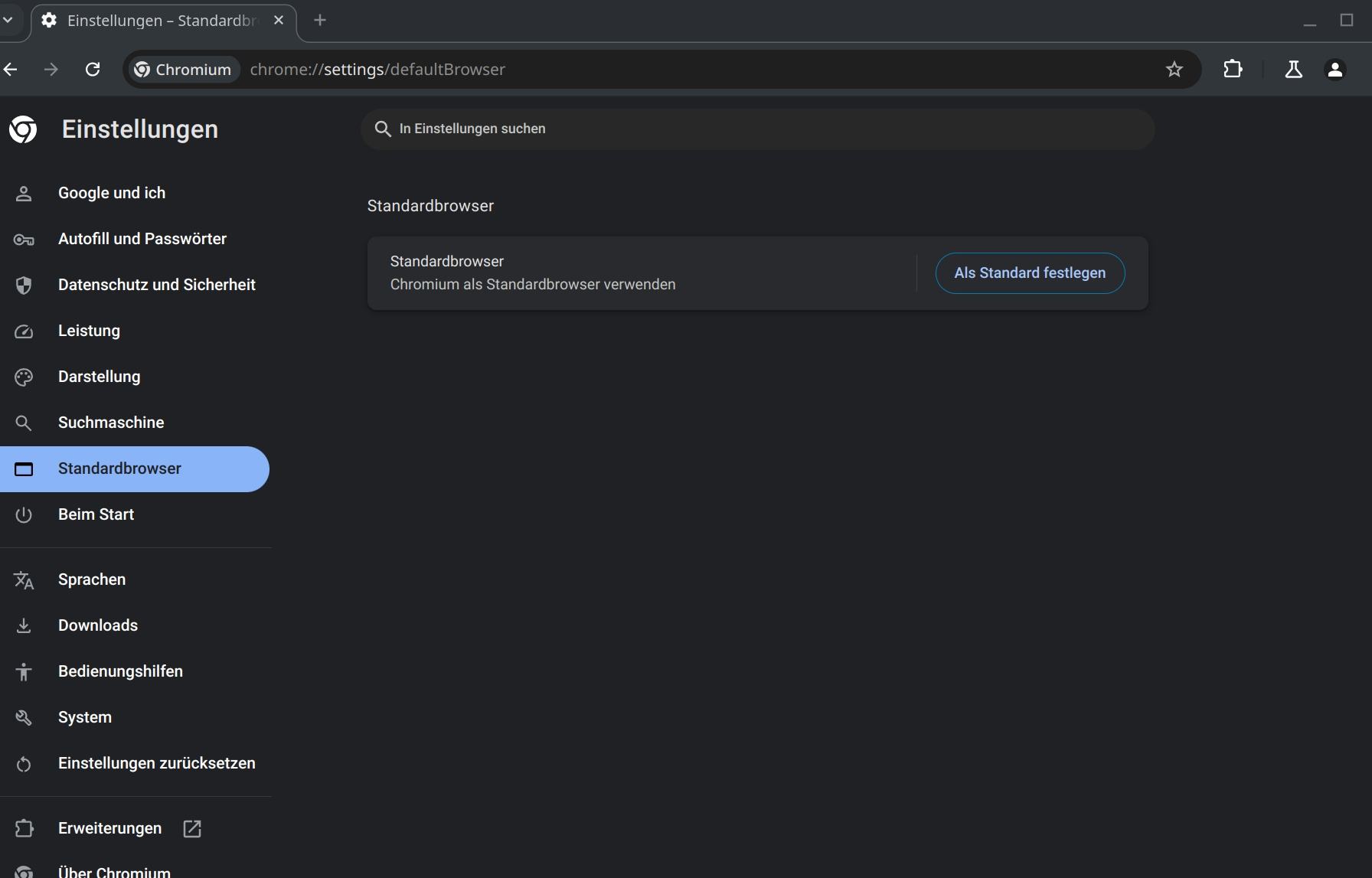Screen dimensions: 1372x878
Task: Click 'Als Standard festlegen' button
Action: tap(1029, 273)
